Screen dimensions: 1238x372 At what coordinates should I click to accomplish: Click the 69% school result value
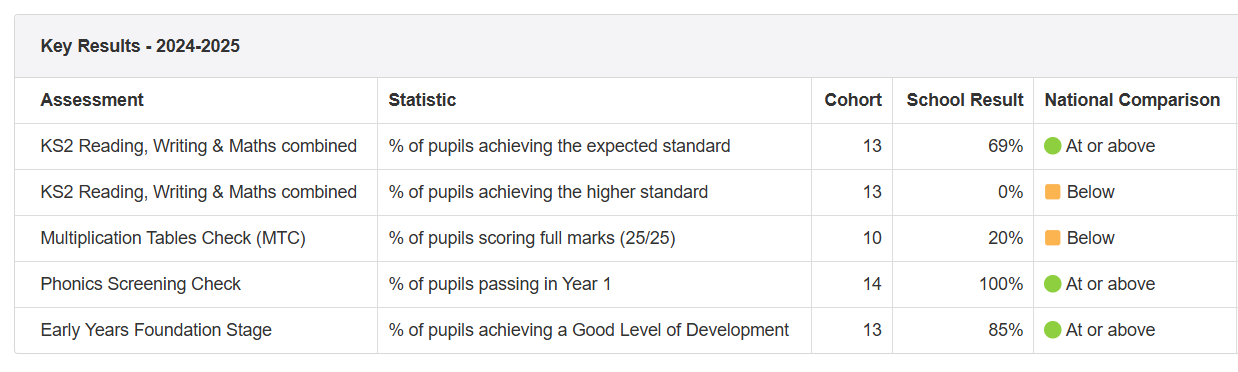tap(1005, 146)
